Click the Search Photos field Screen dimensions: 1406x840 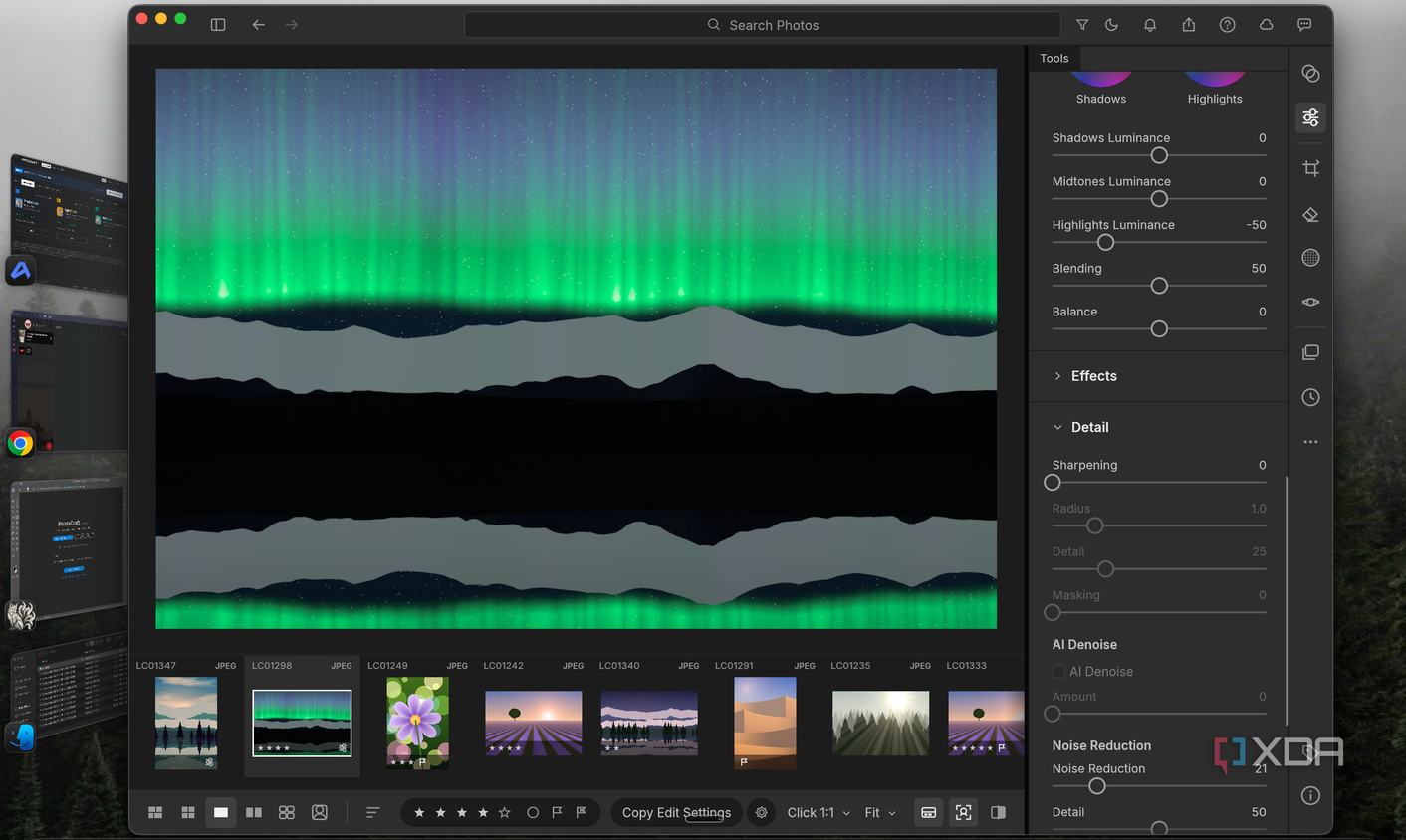pos(763,25)
